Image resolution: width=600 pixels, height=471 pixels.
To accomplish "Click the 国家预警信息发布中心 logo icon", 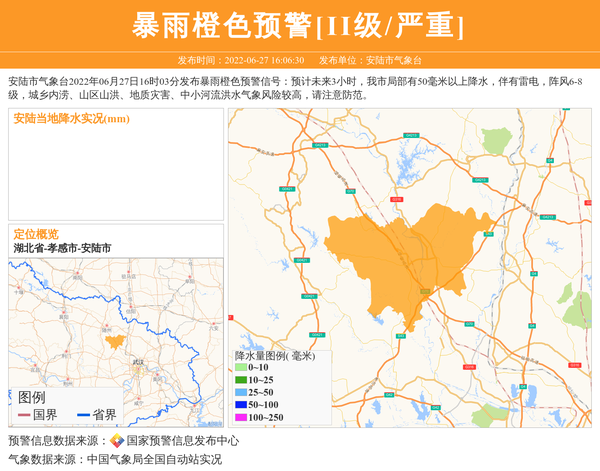I will click(117, 440).
